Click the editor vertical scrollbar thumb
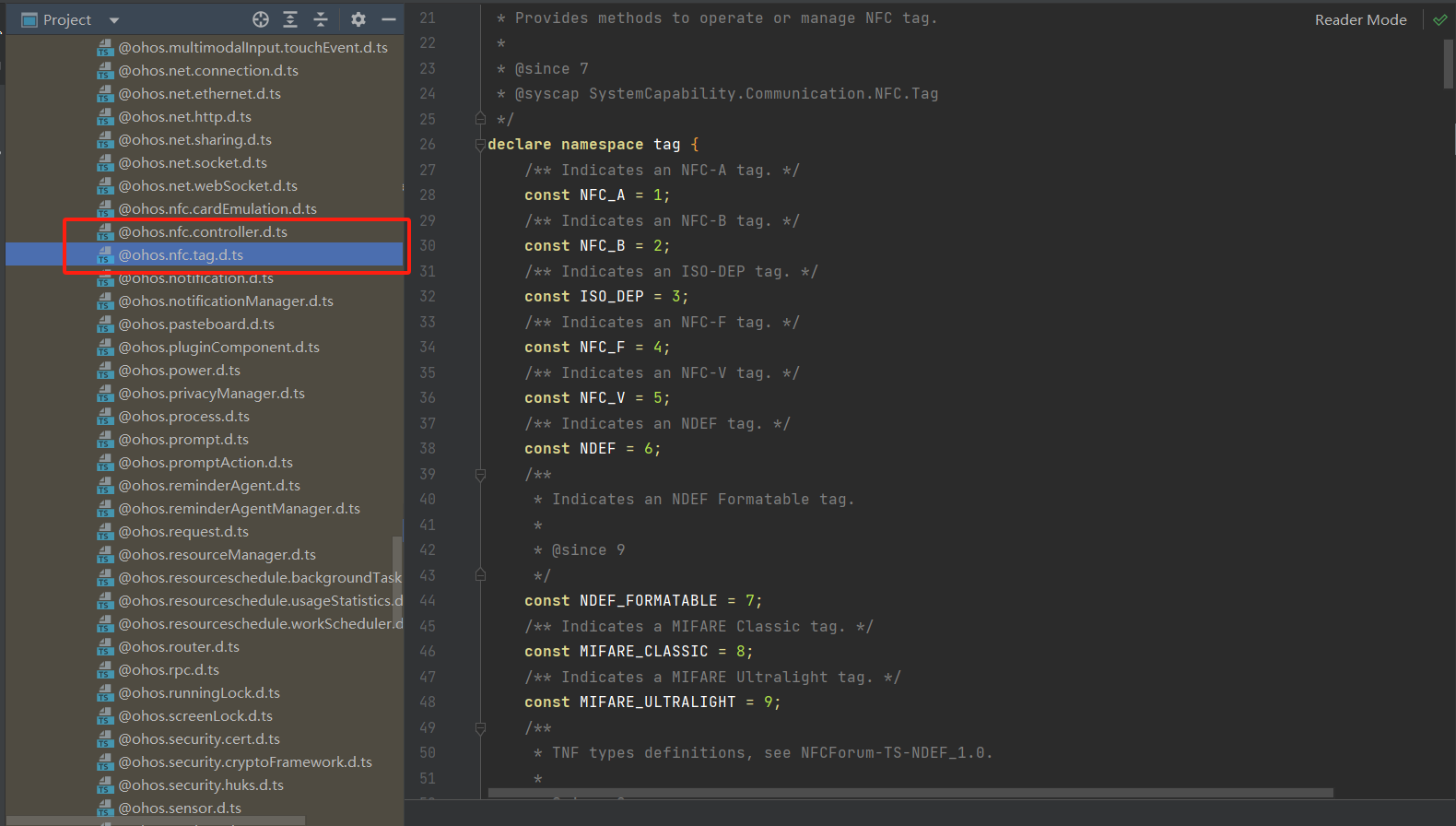This screenshot has height=826, width=1456. point(1449,65)
